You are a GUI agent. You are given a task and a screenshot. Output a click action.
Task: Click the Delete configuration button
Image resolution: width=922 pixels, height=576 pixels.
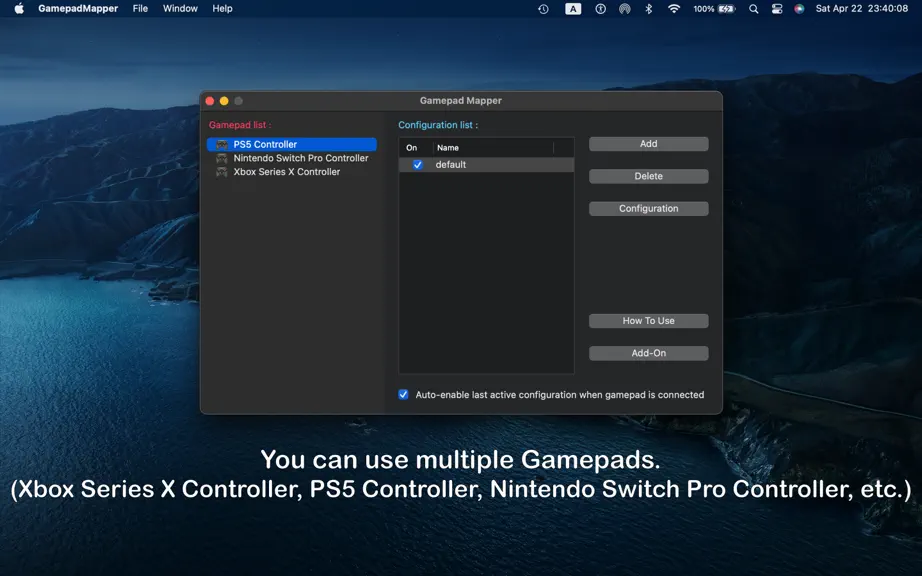649,176
